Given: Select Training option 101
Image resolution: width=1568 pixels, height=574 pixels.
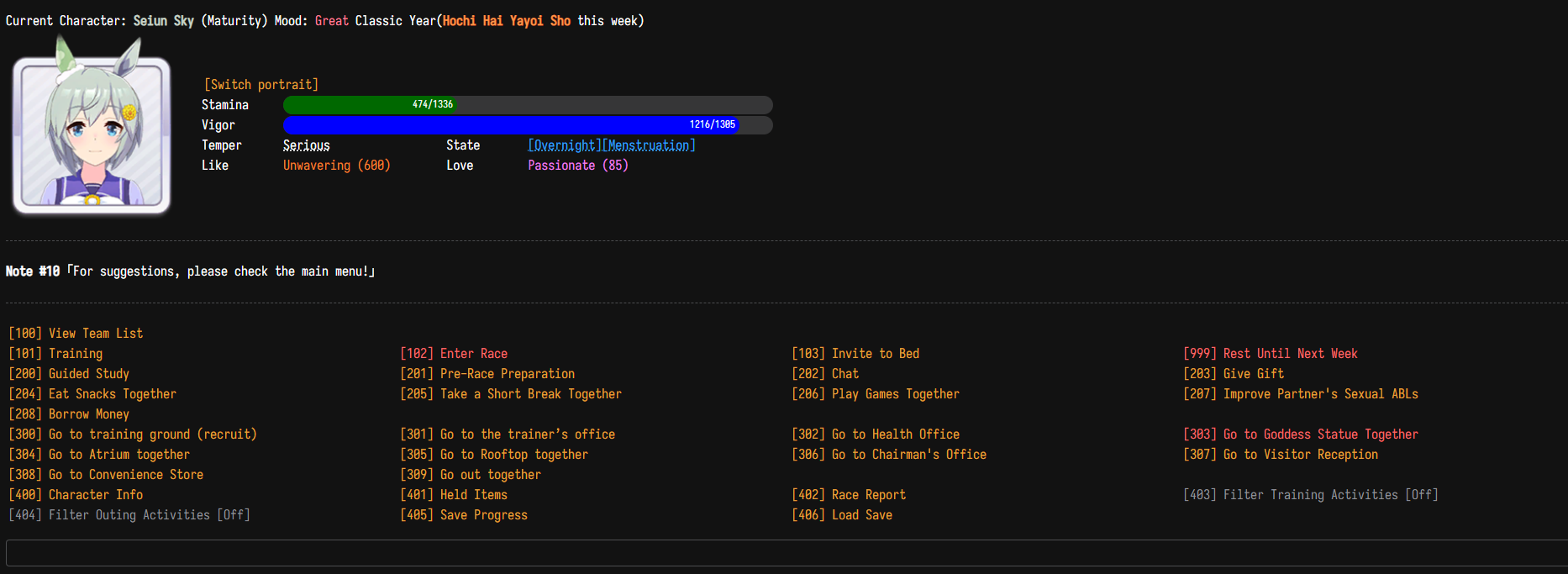Looking at the screenshot, I should click(55, 354).
